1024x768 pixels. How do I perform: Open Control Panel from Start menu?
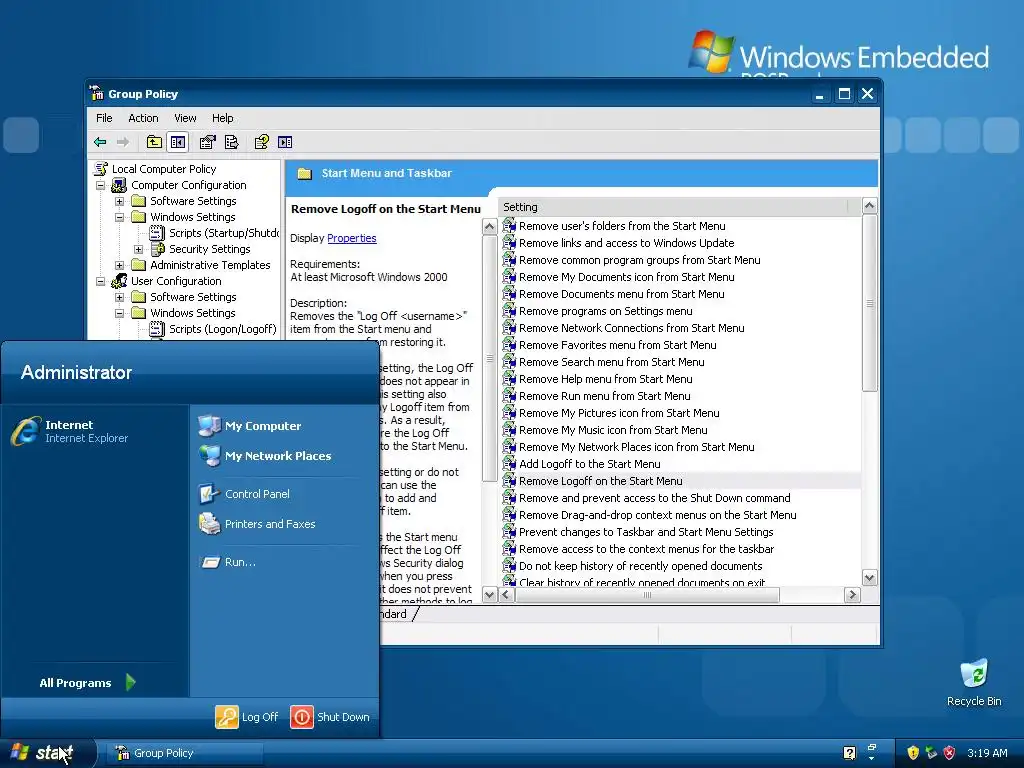pos(244,494)
